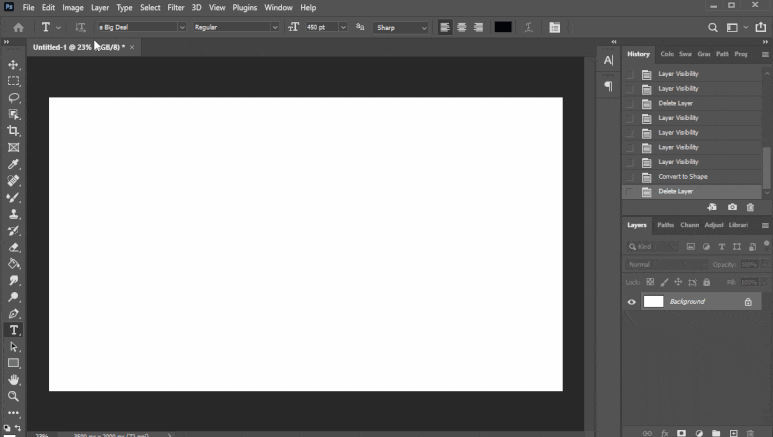Select the Object Selection tool
This screenshot has width=773, height=437.
tap(13, 114)
